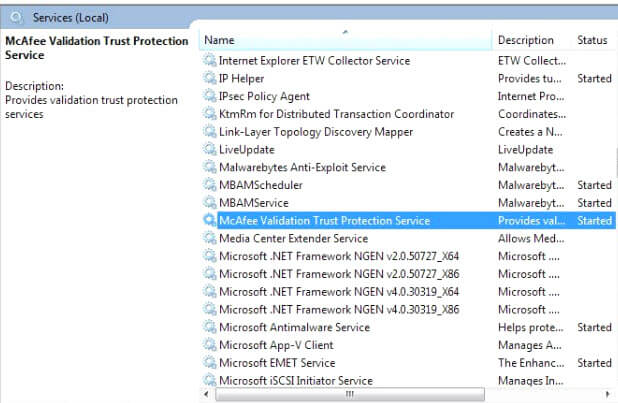Click gear icon for Internet Explorer ETW Collector Service
The width and height of the screenshot is (618, 403).
[x=209, y=60]
